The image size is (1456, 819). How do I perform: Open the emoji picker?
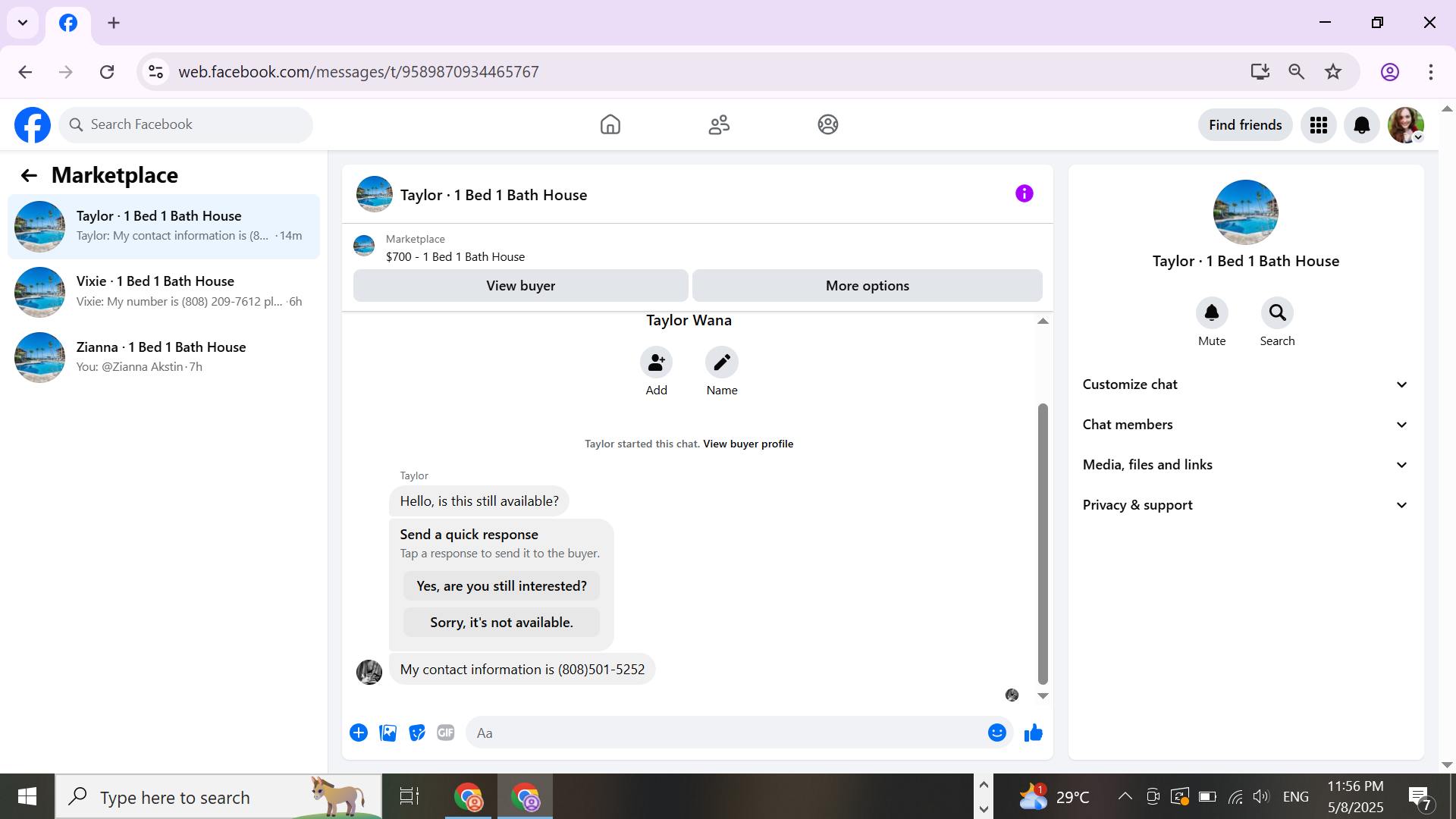coord(997,733)
